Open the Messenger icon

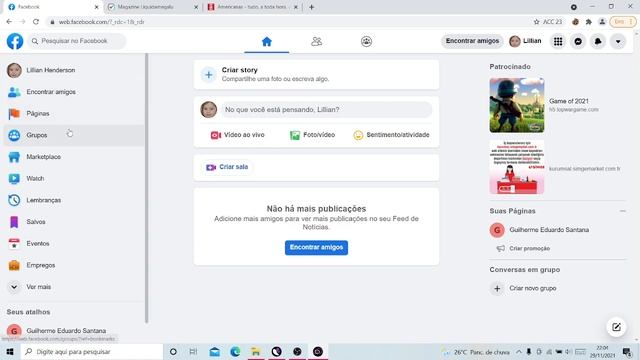578,41
